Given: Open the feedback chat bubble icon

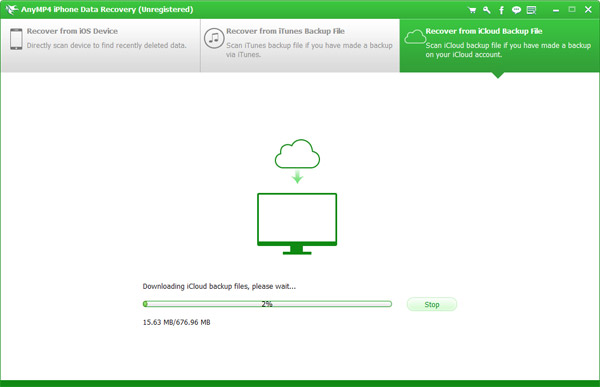Looking at the screenshot, I should pyautogui.click(x=516, y=10).
